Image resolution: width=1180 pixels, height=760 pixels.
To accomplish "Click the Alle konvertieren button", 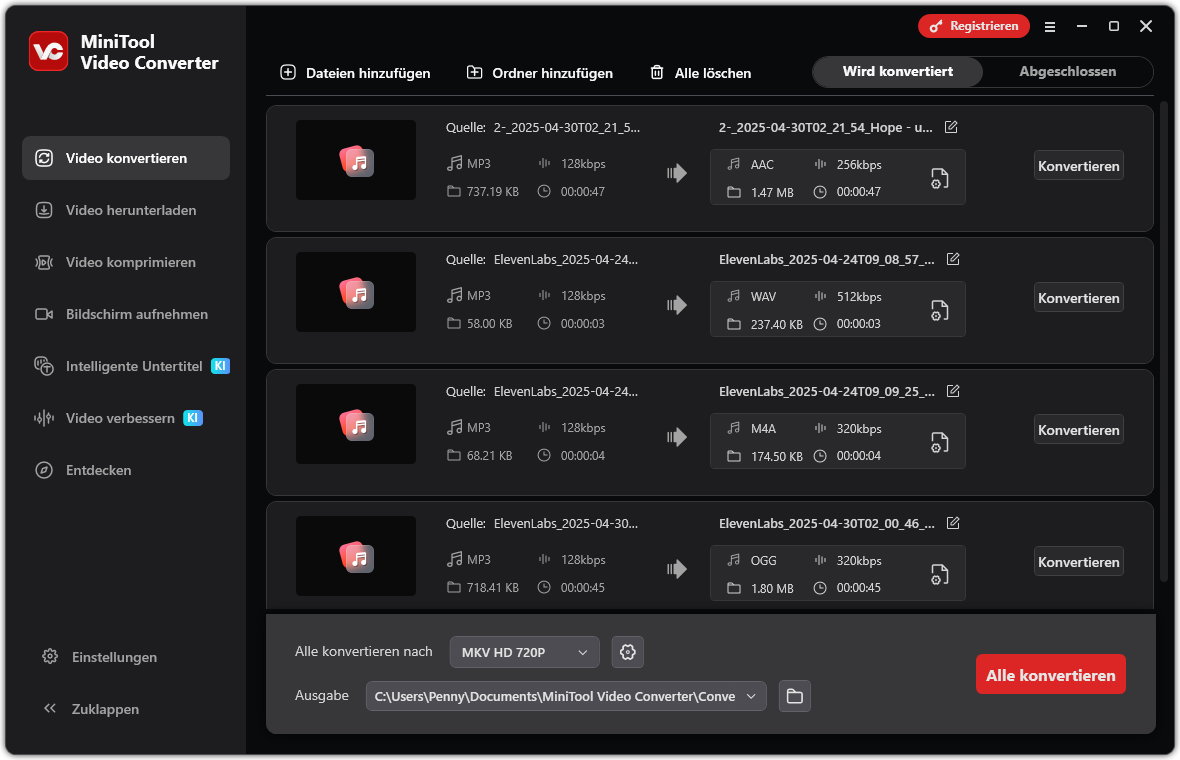I will [x=1051, y=675].
